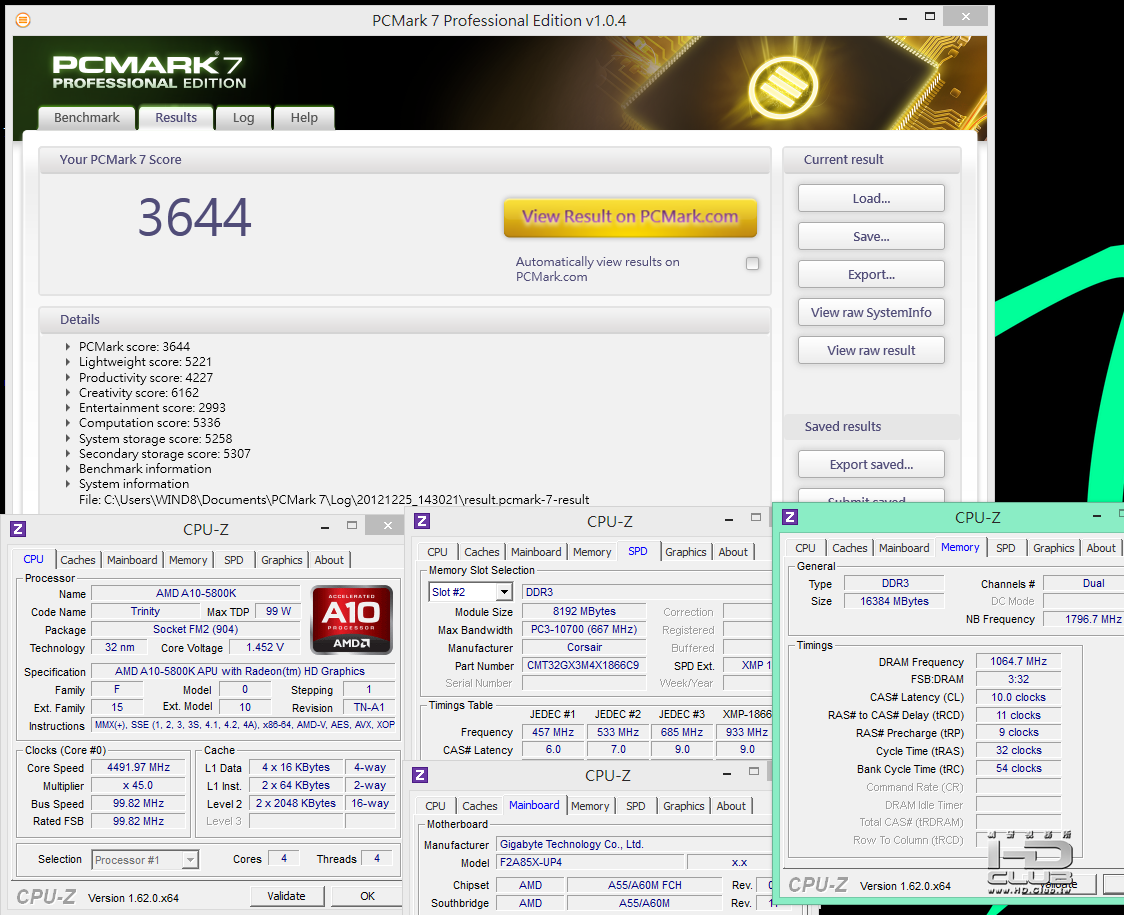Enable automatically view results on PCMark.com
The width and height of the screenshot is (1124, 915).
tap(752, 264)
